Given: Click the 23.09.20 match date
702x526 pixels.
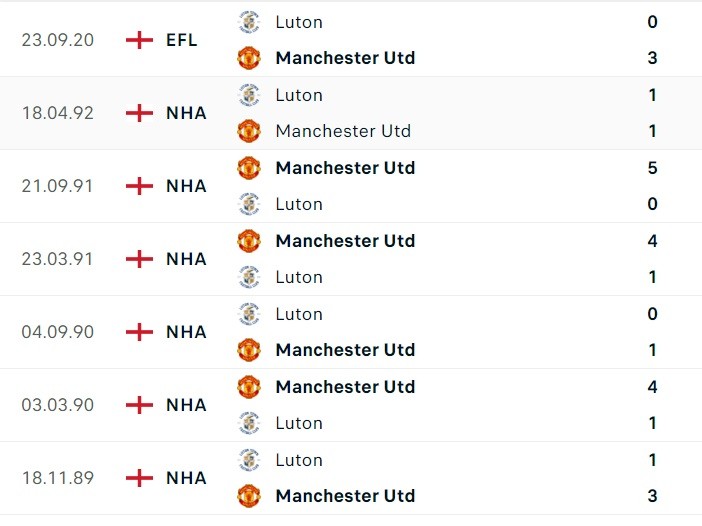Looking at the screenshot, I should pyautogui.click(x=58, y=40).
